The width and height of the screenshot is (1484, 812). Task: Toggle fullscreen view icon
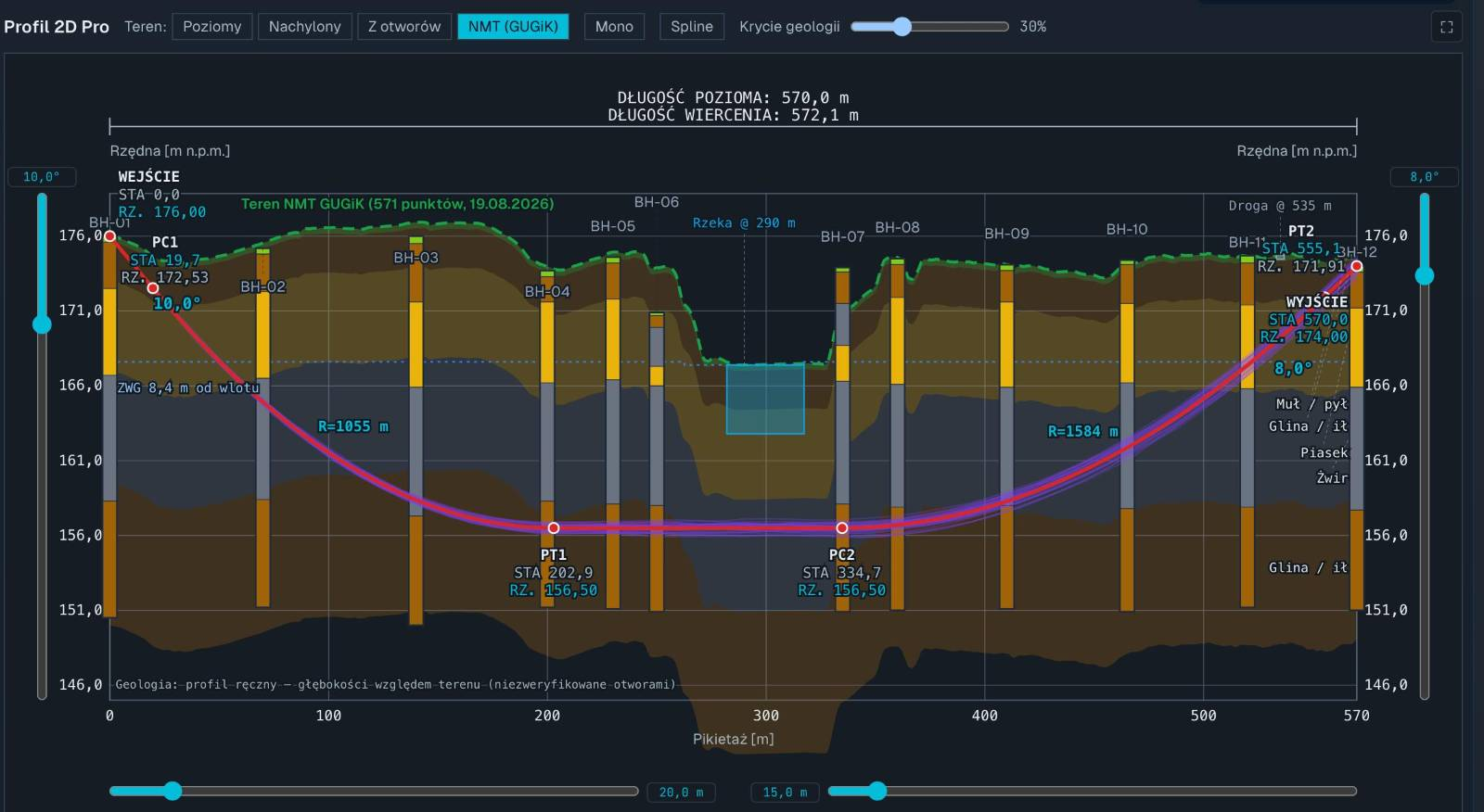(1446, 27)
